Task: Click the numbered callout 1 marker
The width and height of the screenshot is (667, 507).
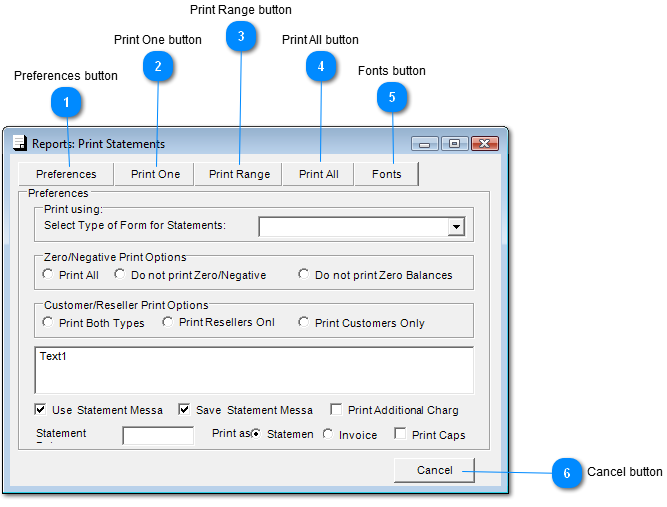Action: click(66, 102)
